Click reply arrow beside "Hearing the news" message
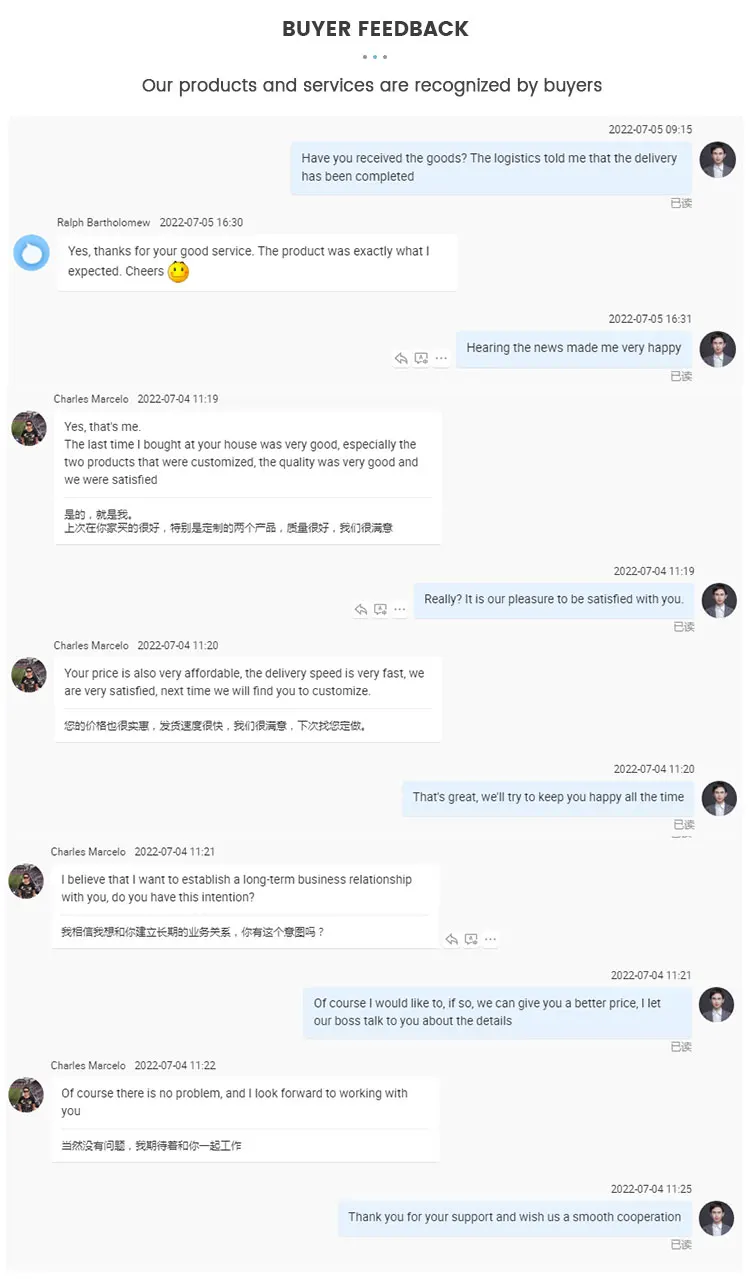Screen dimensions: 750x1279 pos(401,359)
